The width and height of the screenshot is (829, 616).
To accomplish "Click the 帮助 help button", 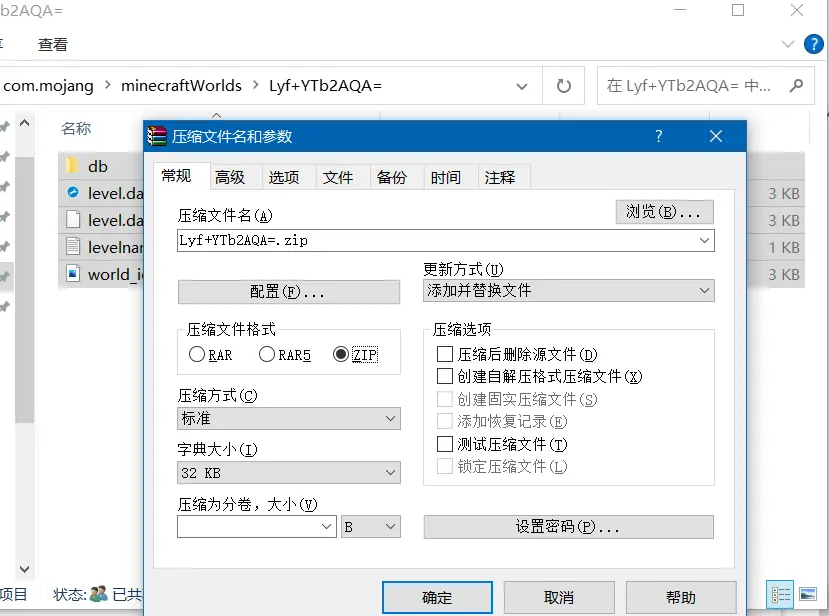I will (681, 597).
